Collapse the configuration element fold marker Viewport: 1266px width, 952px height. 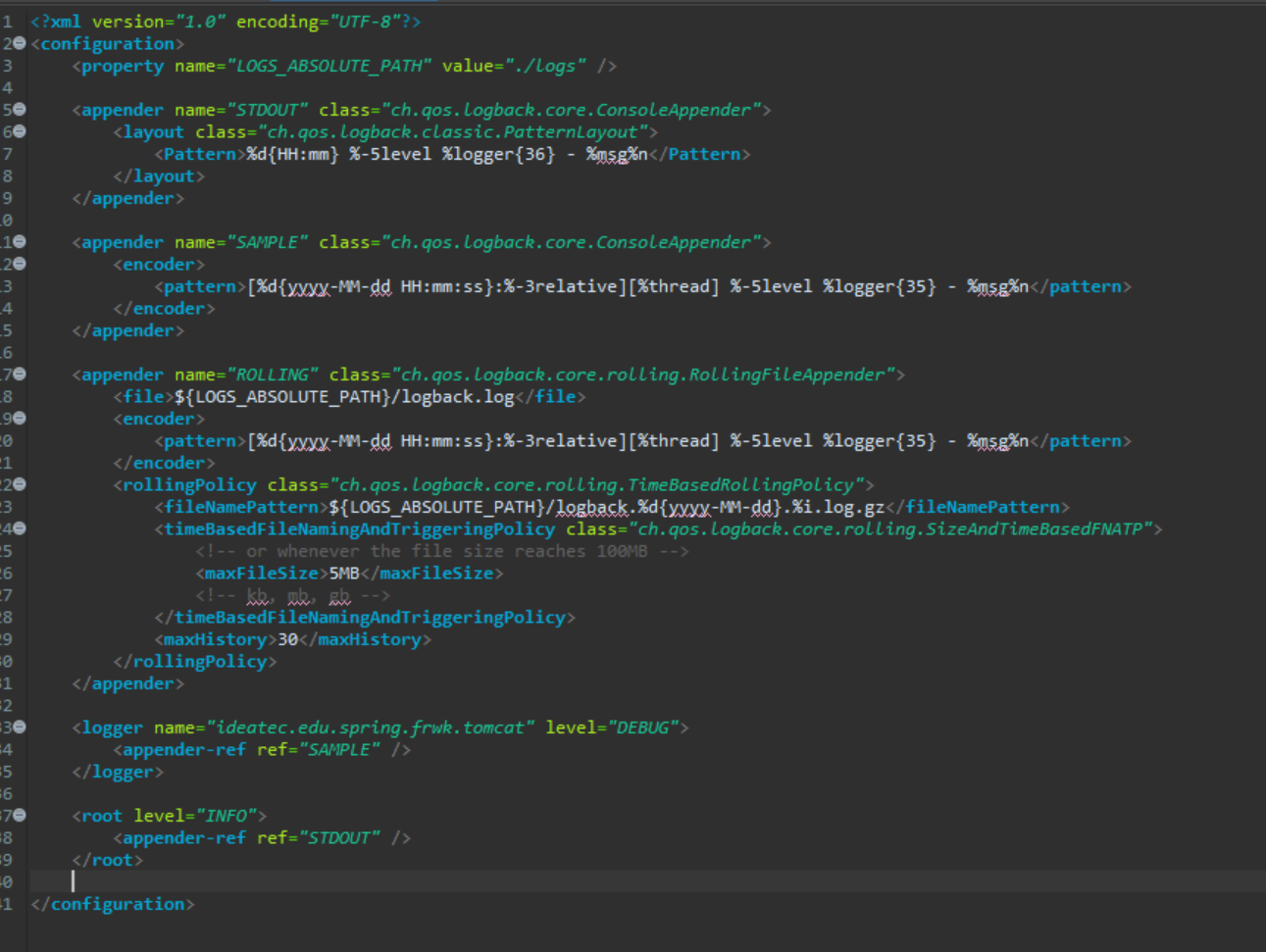click(x=20, y=43)
